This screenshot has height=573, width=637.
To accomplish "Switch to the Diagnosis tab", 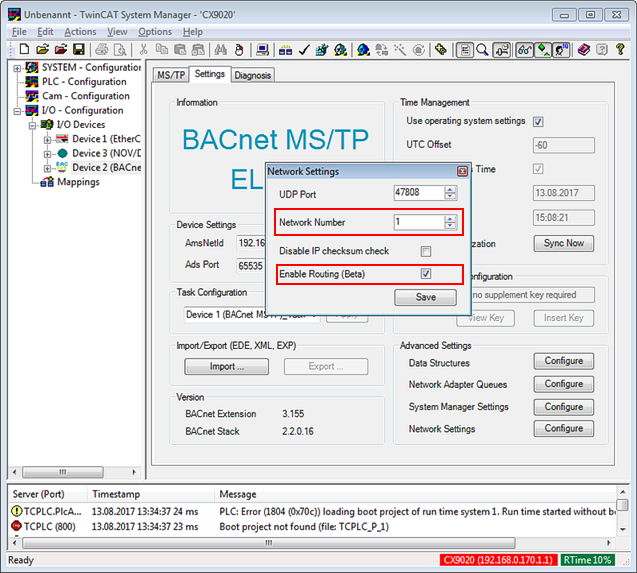I will pyautogui.click(x=253, y=75).
